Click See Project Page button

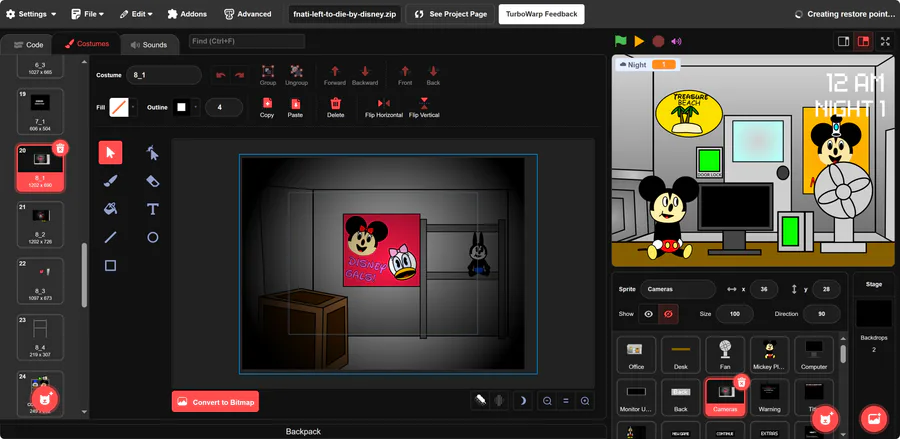pyautogui.click(x=451, y=14)
